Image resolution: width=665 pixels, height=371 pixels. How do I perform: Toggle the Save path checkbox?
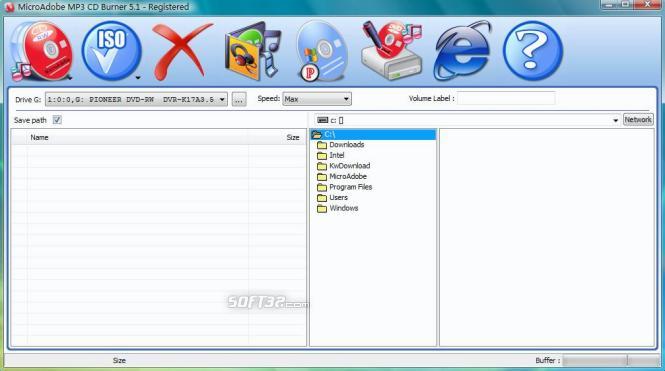click(57, 120)
